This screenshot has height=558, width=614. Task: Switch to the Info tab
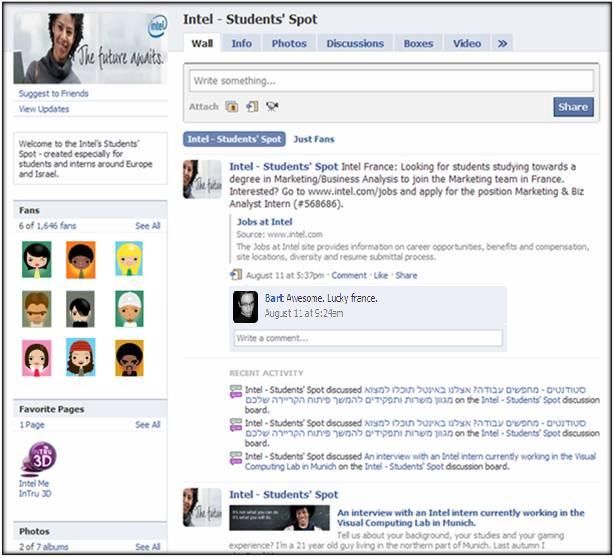(x=242, y=43)
